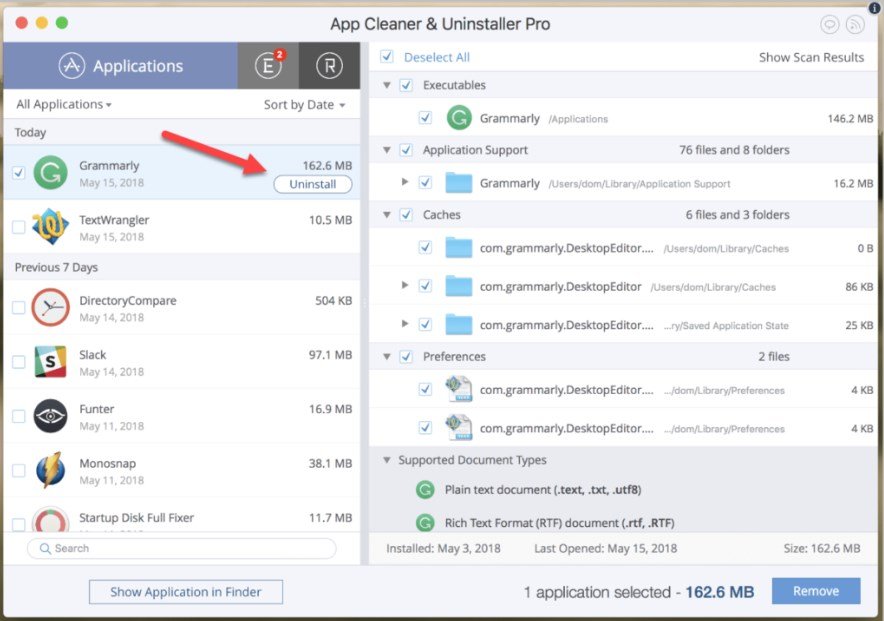Click the search magnifier icon
884x621 pixels.
[x=45, y=548]
